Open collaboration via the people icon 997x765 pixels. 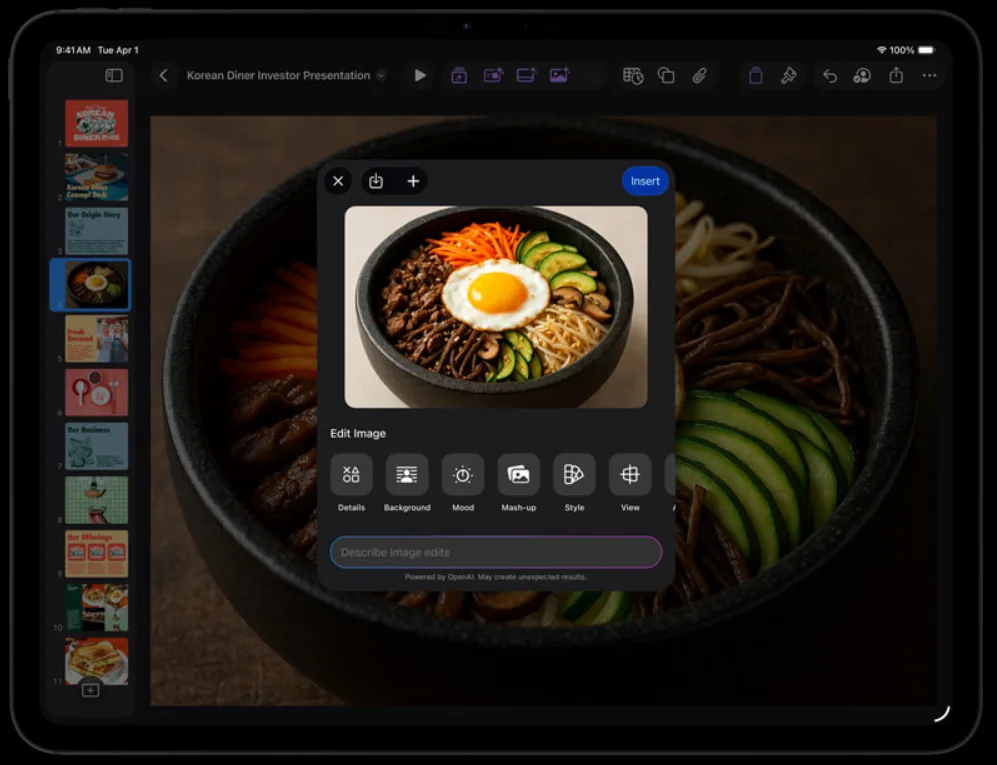tap(861, 75)
